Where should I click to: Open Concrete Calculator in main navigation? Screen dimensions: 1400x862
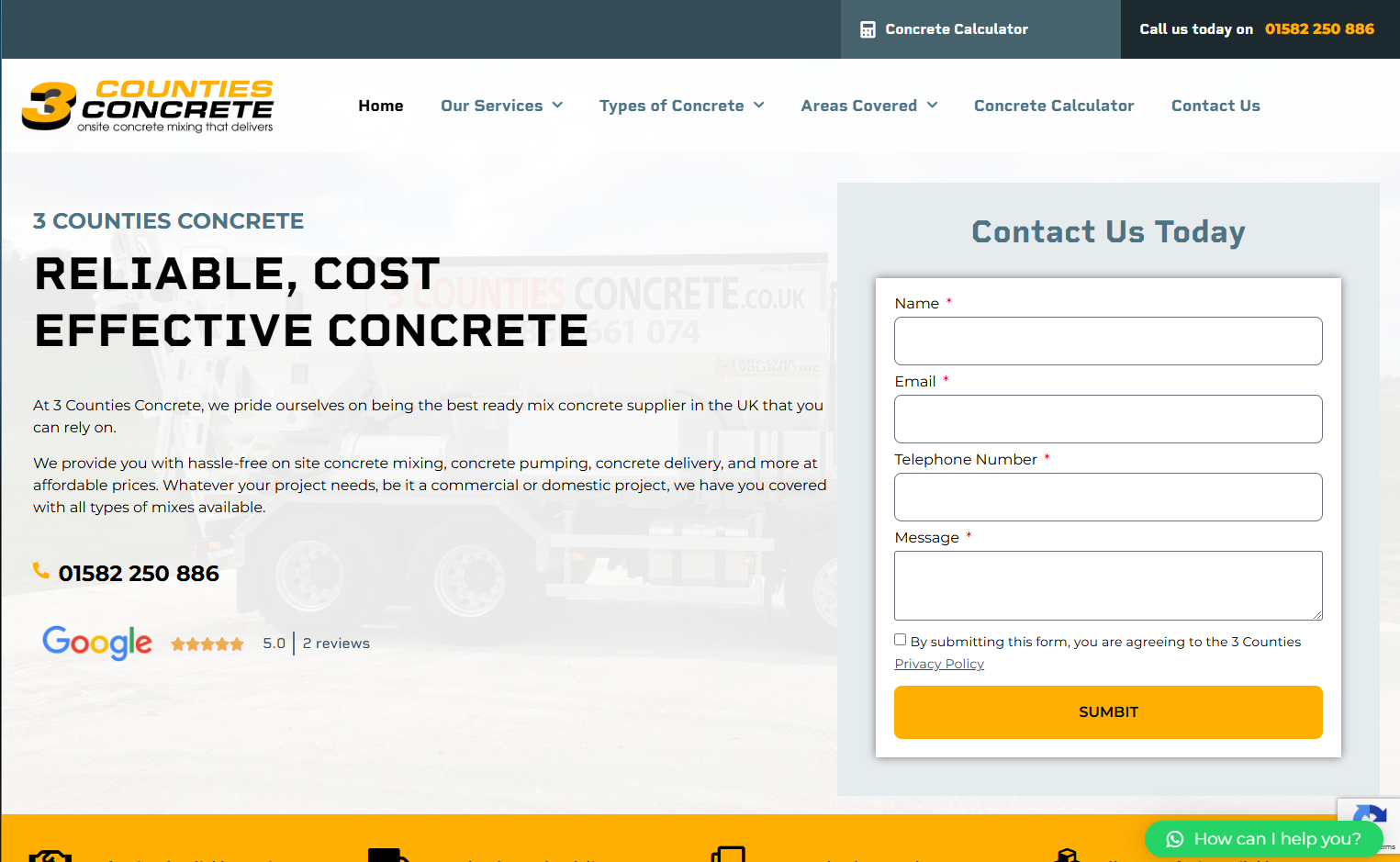pos(1054,106)
